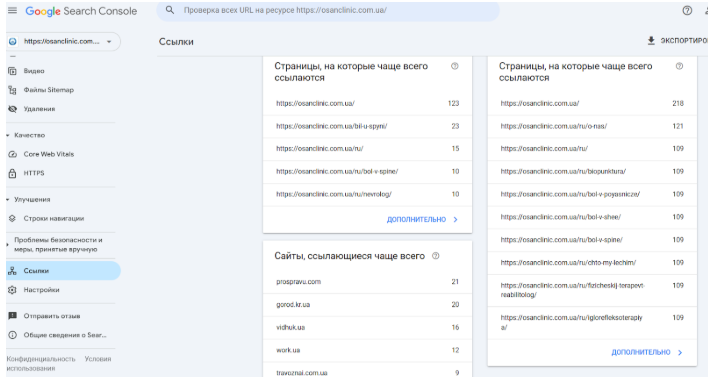The image size is (713, 383).
Task: Open help icon for left top-linked pages card
Action: coord(454,66)
